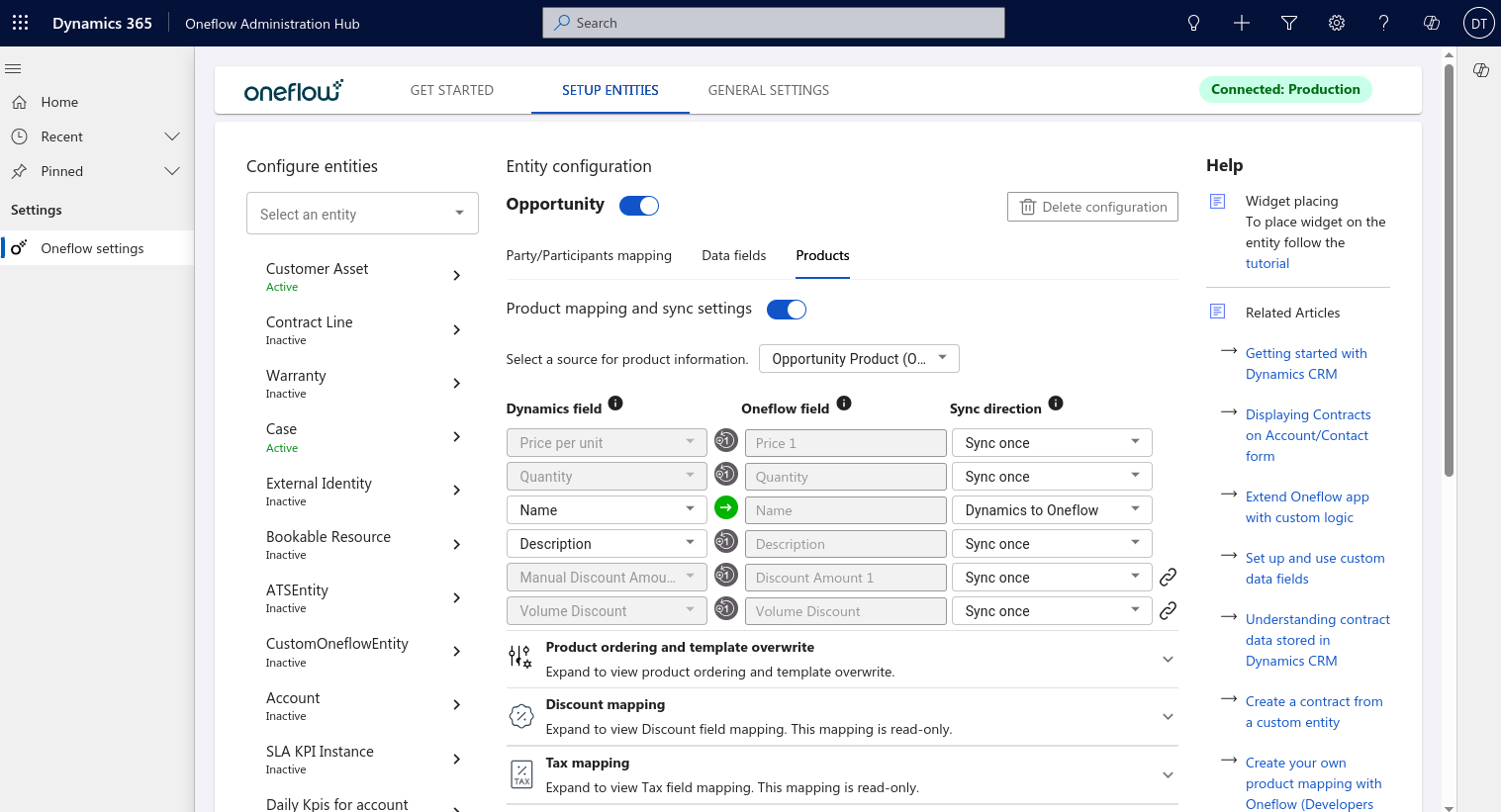Expand the Pinned menu in sidebar
This screenshot has width=1501, height=812.
tap(172, 171)
